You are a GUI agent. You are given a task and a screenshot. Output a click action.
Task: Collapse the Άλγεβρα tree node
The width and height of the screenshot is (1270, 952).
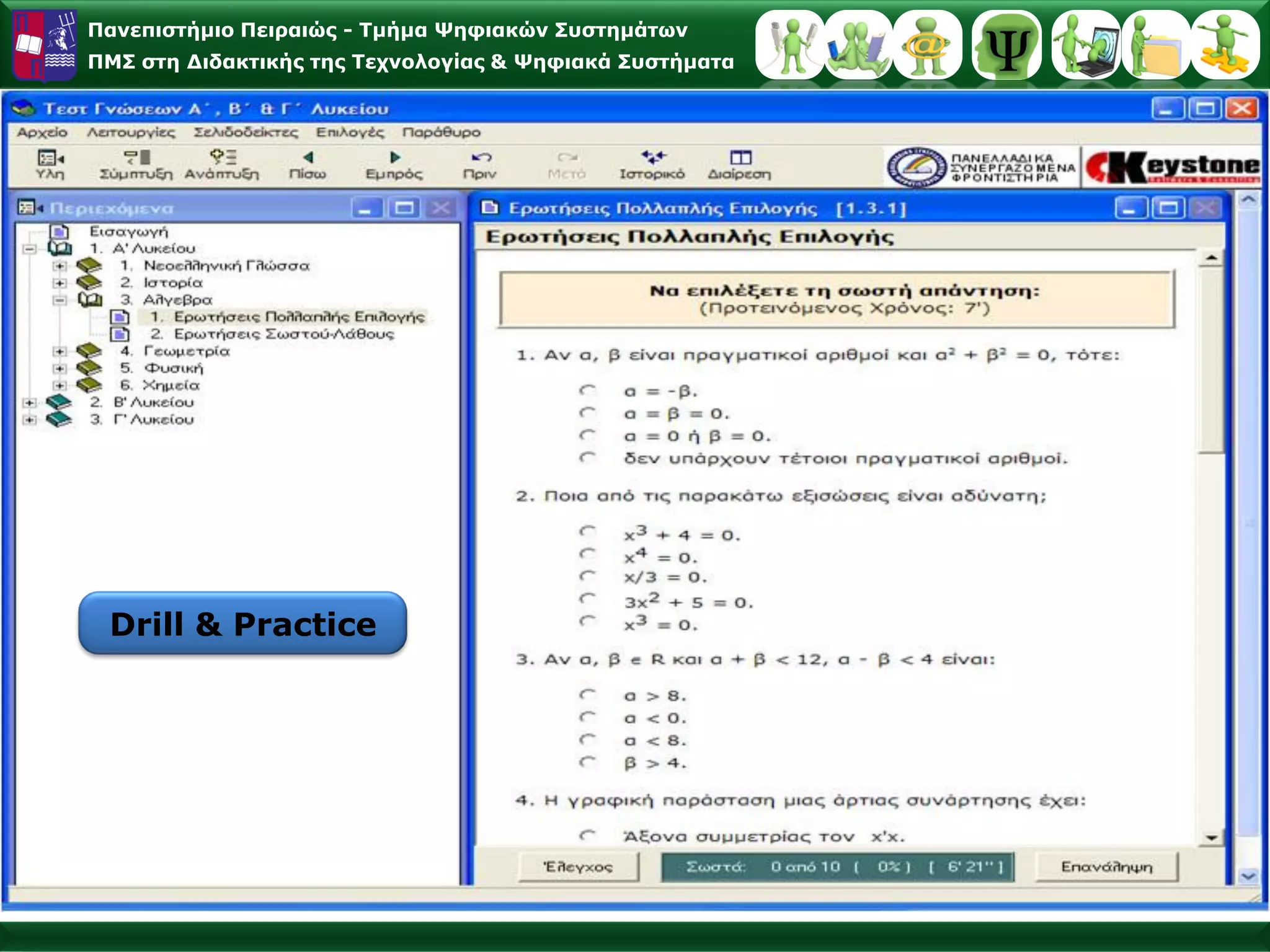click(x=60, y=300)
